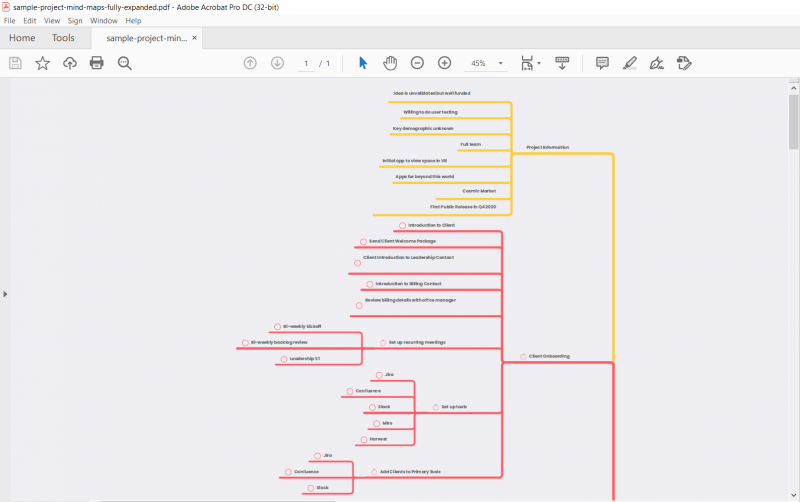Click the Project Information node label
800x502 pixels.
pyautogui.click(x=547, y=147)
